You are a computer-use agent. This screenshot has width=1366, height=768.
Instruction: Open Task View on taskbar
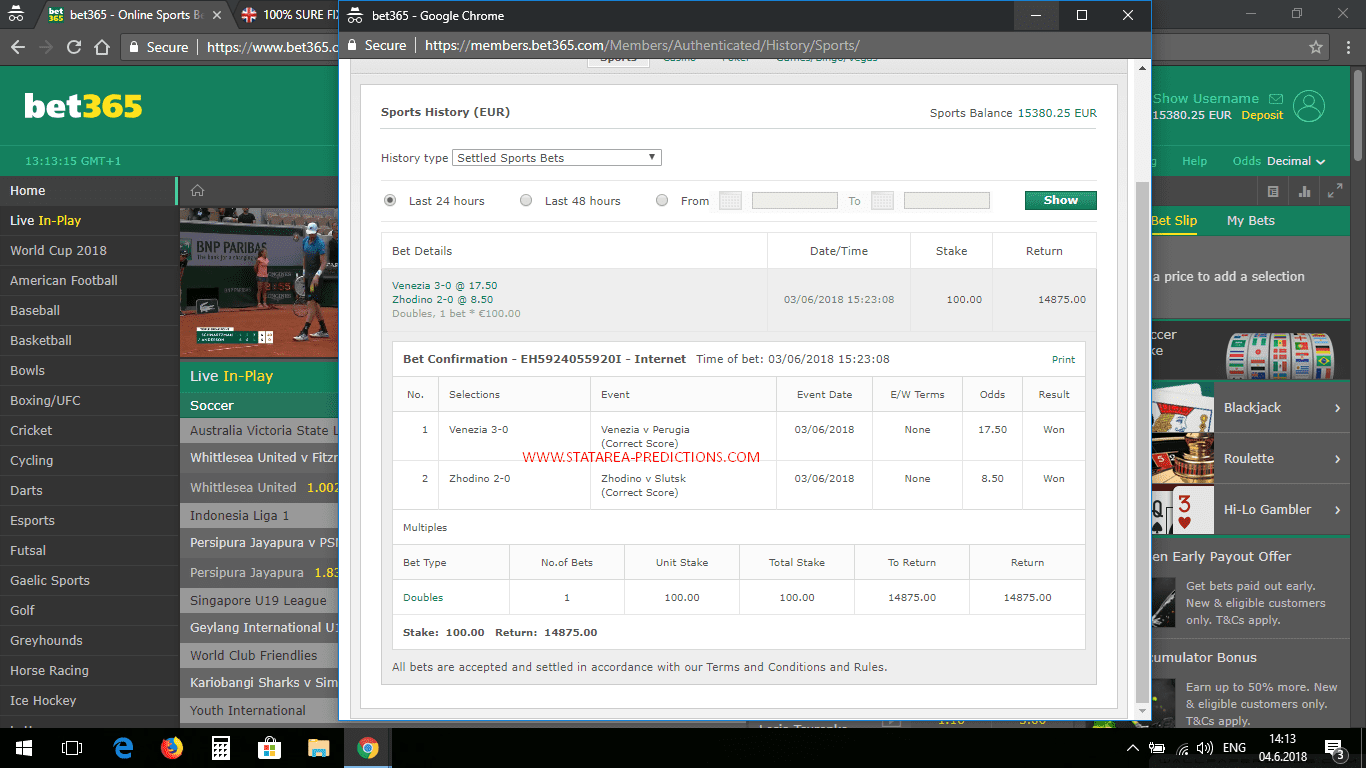pyautogui.click(x=72, y=748)
